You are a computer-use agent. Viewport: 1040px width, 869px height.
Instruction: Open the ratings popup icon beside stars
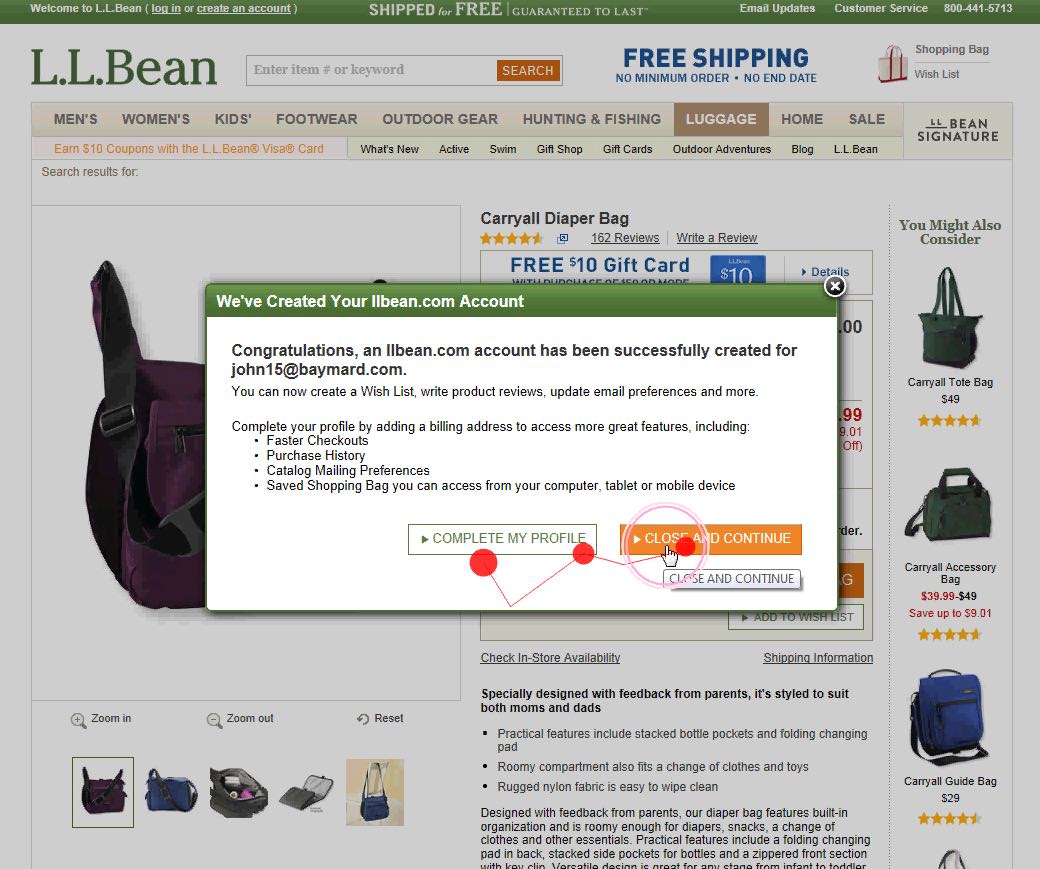pos(562,238)
